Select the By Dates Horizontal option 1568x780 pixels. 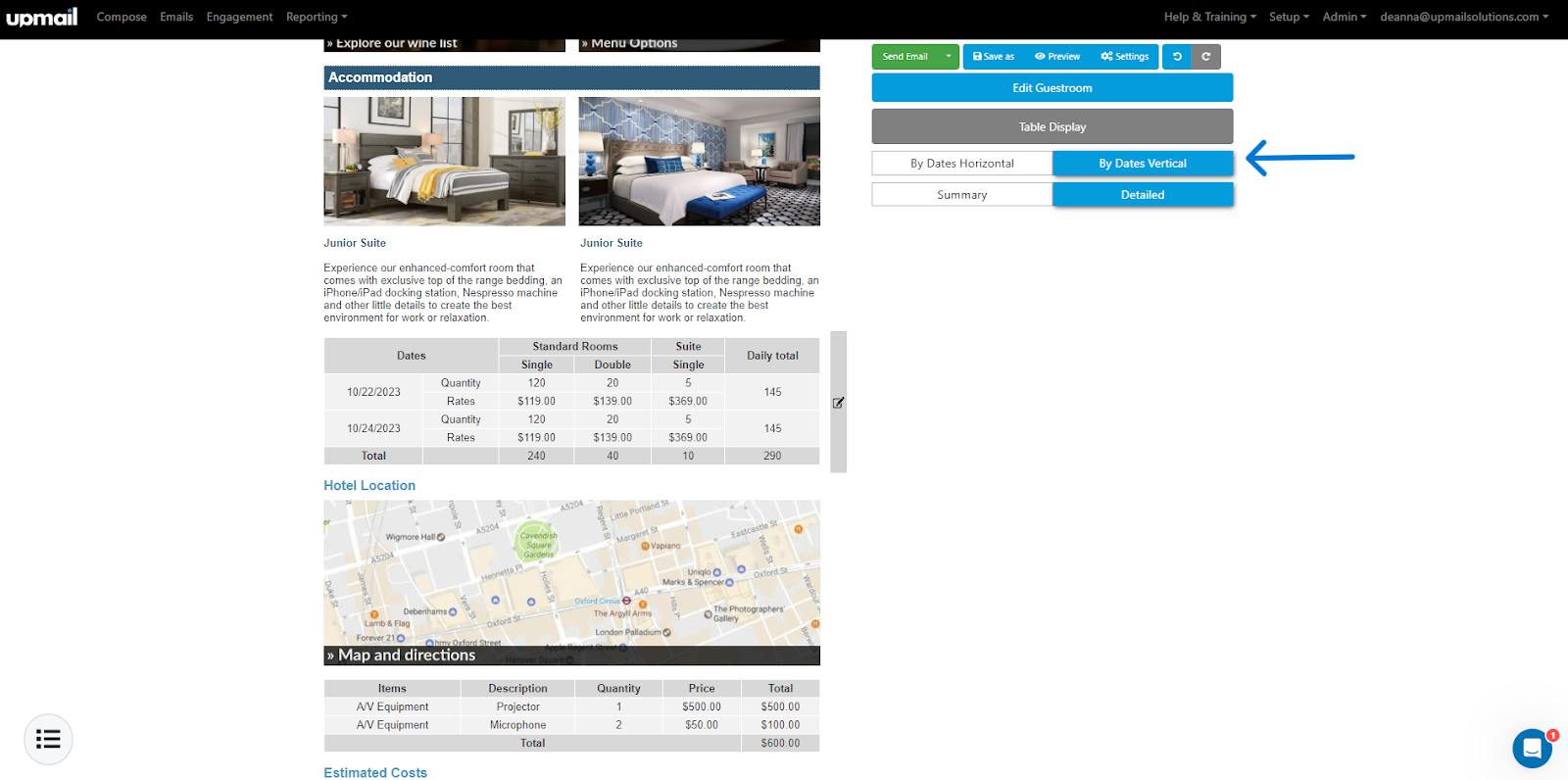962,164
